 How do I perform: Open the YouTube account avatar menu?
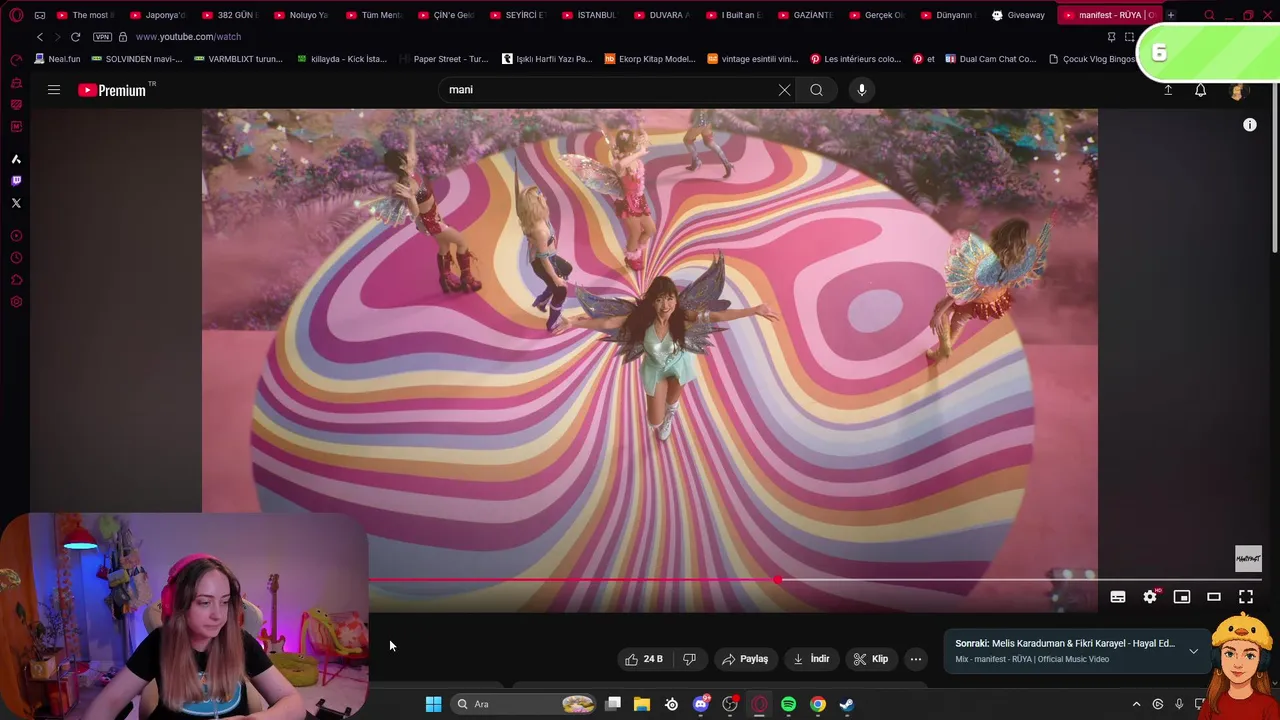tap(1237, 90)
